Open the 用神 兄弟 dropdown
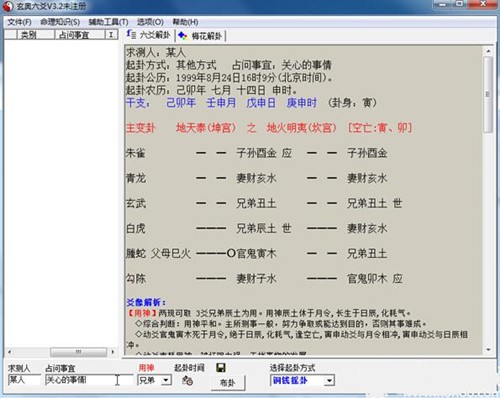500x398 pixels. coord(166,380)
